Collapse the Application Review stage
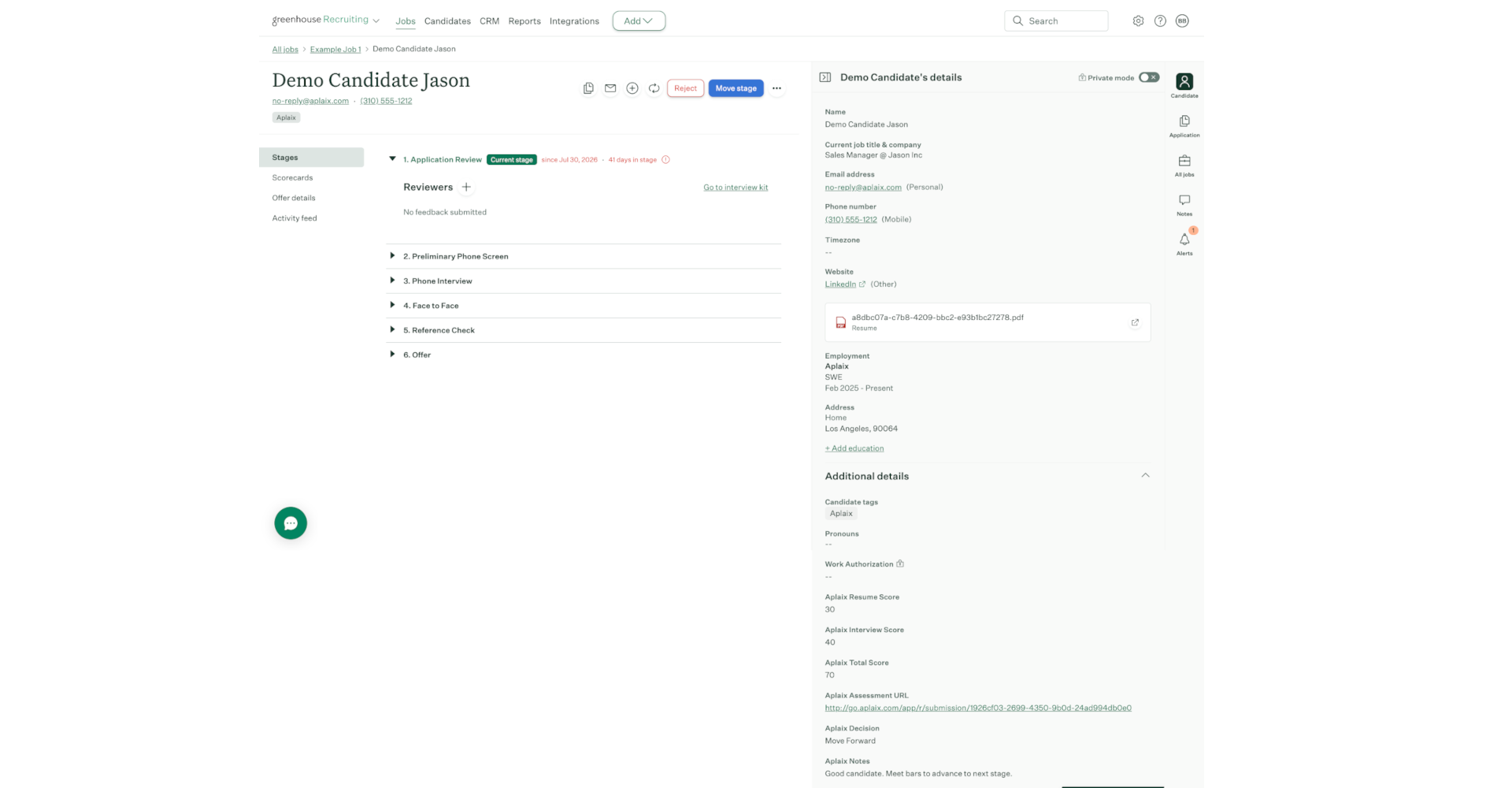 tap(392, 159)
